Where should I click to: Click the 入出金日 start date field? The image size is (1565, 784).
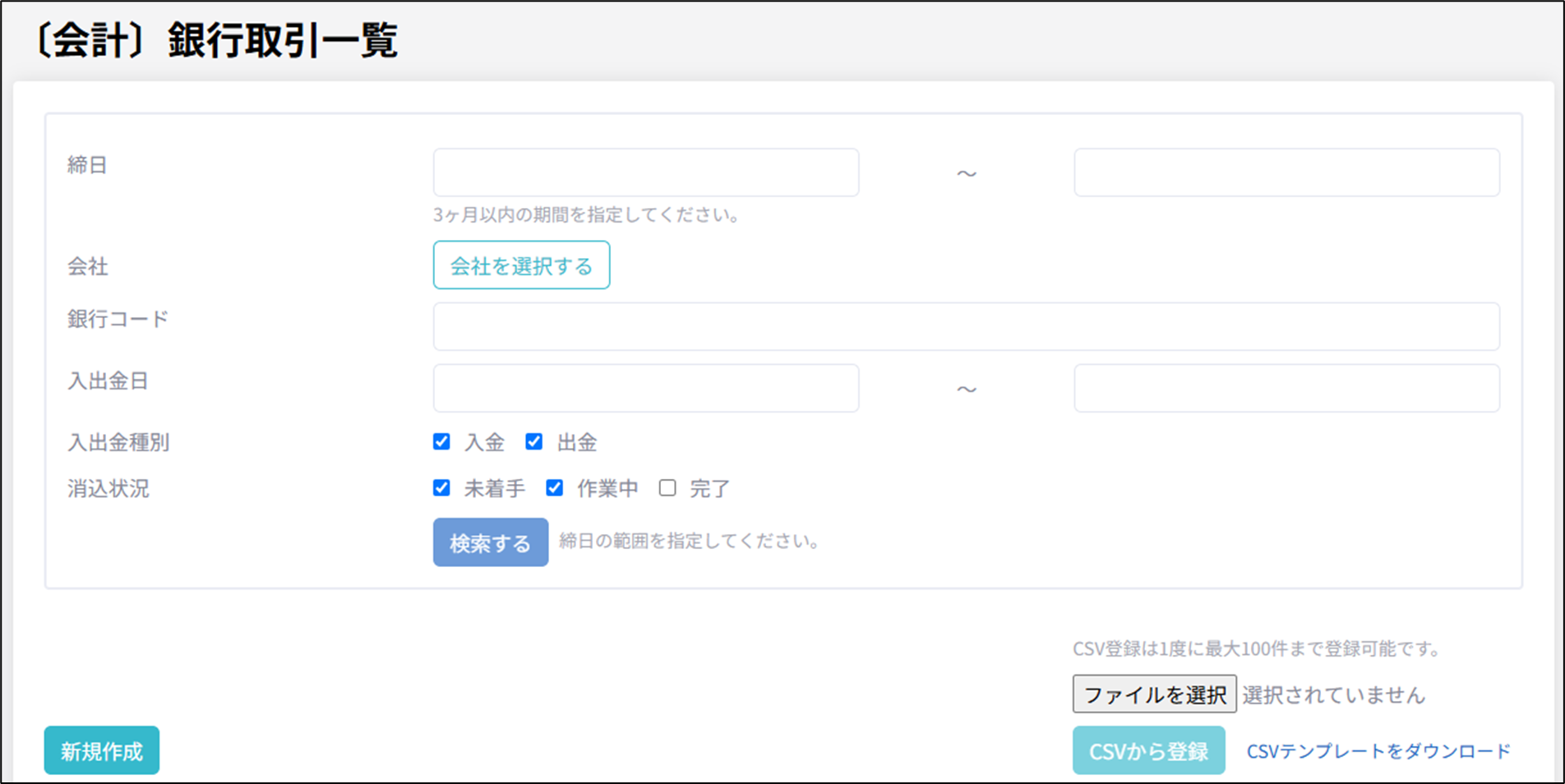click(645, 389)
